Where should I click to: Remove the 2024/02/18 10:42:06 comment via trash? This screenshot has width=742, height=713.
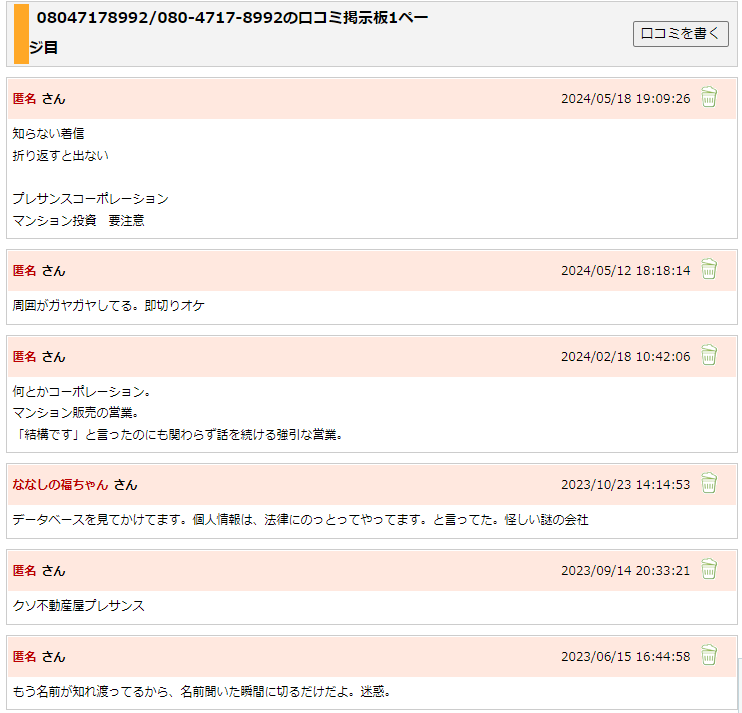click(x=709, y=355)
